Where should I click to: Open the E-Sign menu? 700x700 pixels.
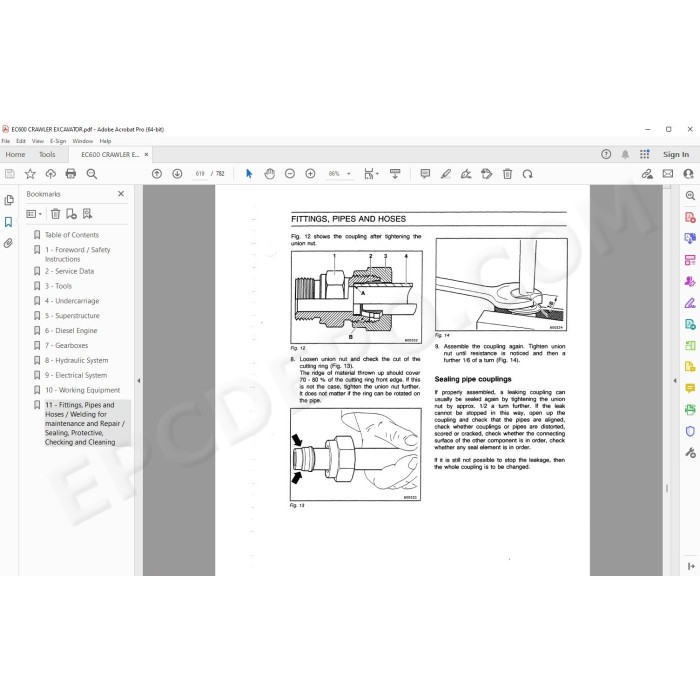click(58, 141)
